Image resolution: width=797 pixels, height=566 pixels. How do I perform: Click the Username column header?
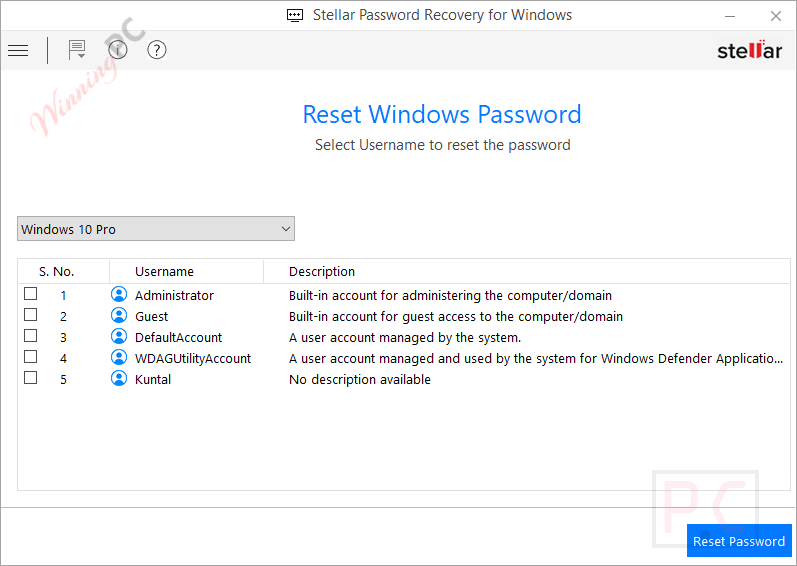164,272
